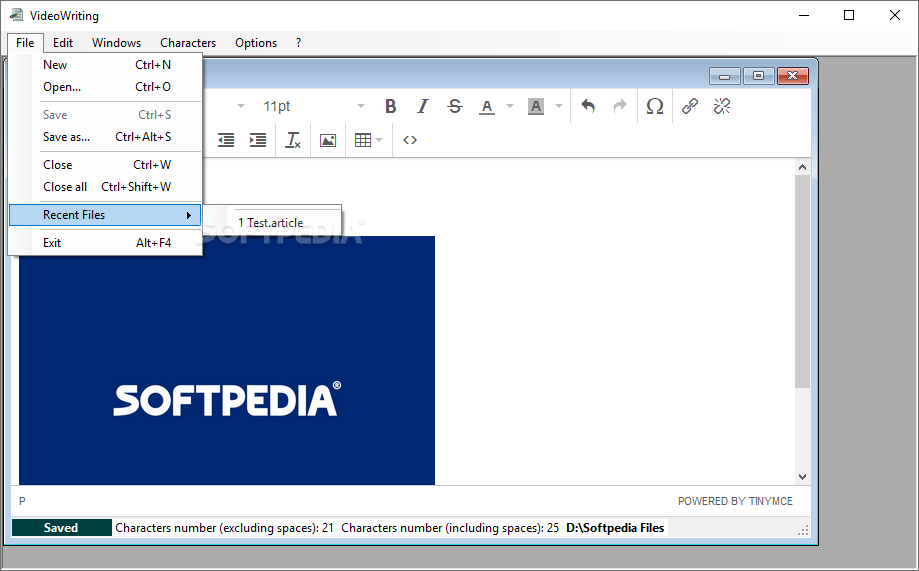Screen dimensions: 919x571
Task: Insert an image into document
Action: point(328,140)
